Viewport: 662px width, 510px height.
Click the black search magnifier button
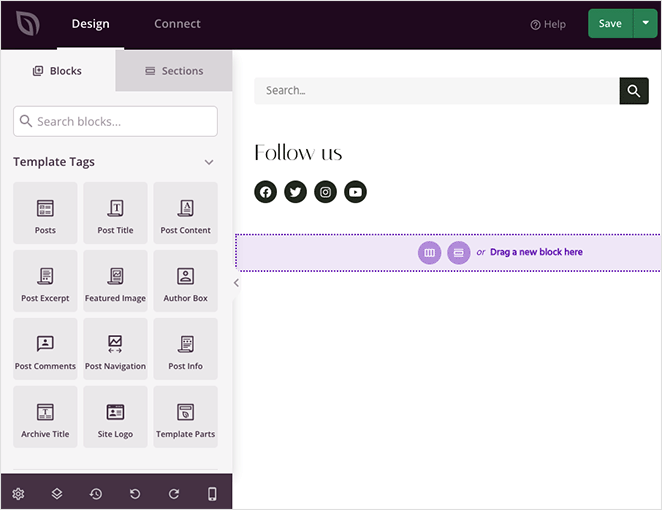point(634,90)
